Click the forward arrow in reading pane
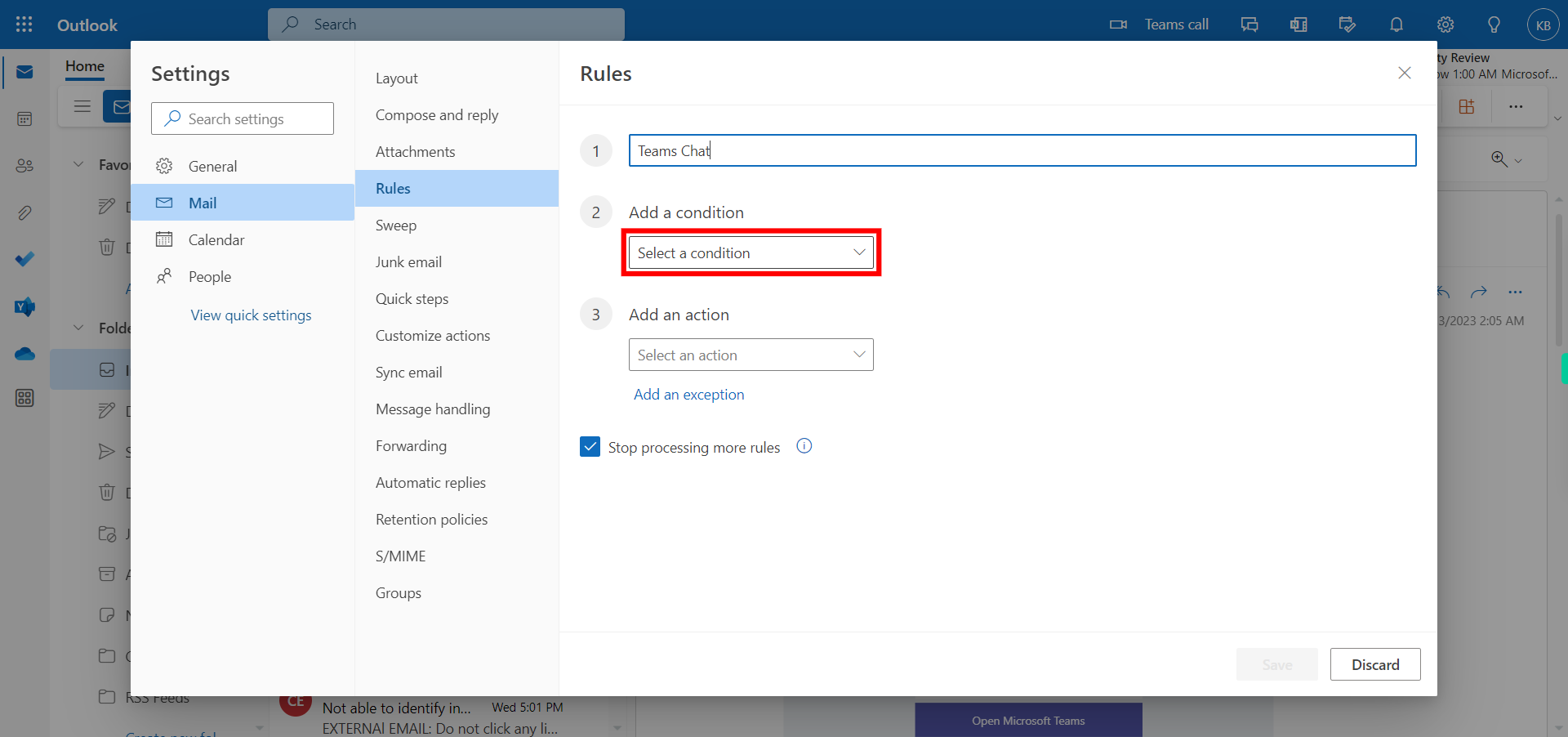1568x737 pixels. (1478, 292)
